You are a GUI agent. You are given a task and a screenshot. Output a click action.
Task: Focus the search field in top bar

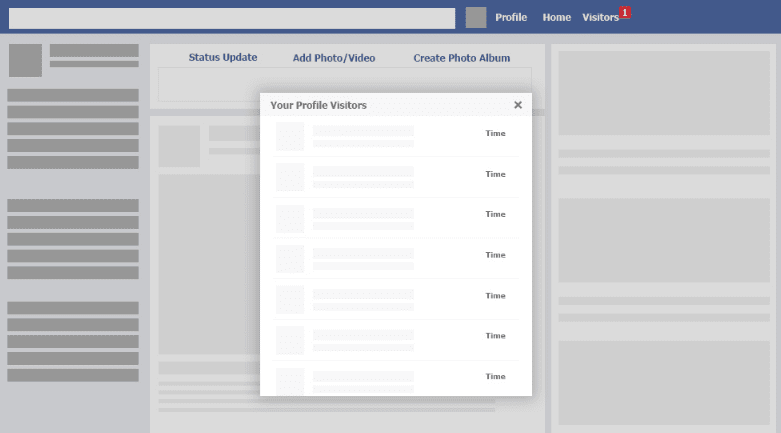click(232, 18)
